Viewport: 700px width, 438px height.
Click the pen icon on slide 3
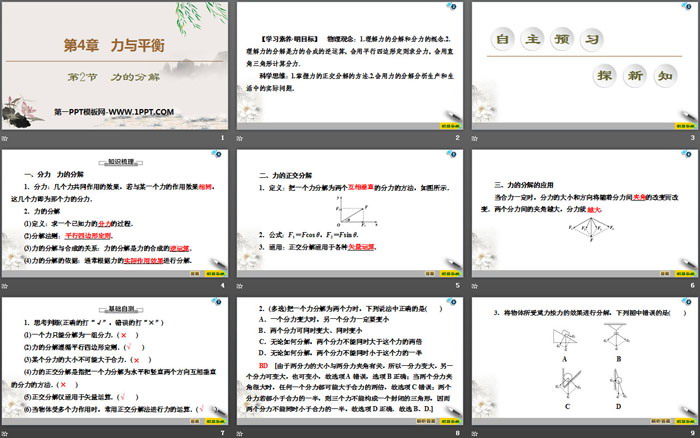click(x=688, y=116)
